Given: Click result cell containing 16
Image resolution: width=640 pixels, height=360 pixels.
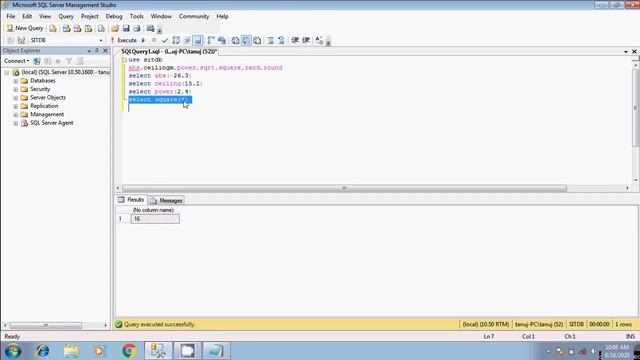Looking at the screenshot, I should point(155,219).
